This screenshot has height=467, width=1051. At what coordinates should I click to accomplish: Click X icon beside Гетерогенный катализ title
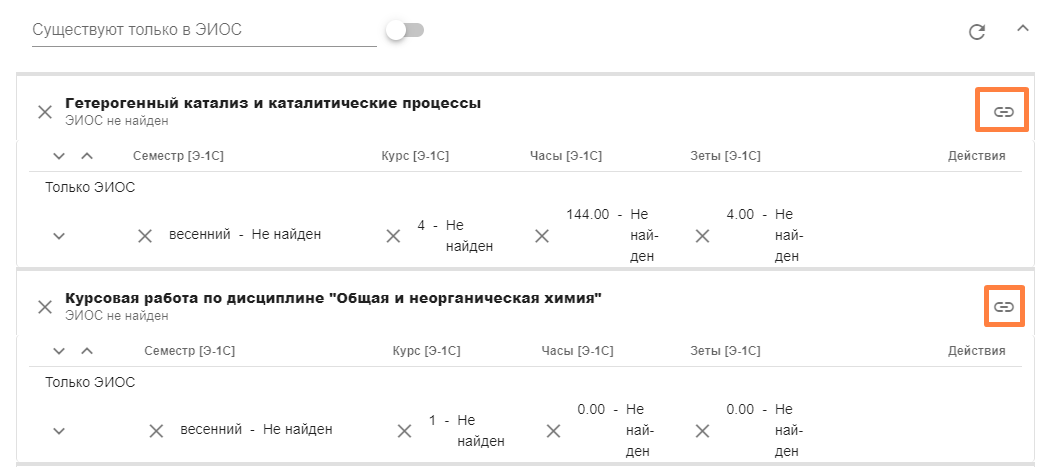(x=45, y=111)
